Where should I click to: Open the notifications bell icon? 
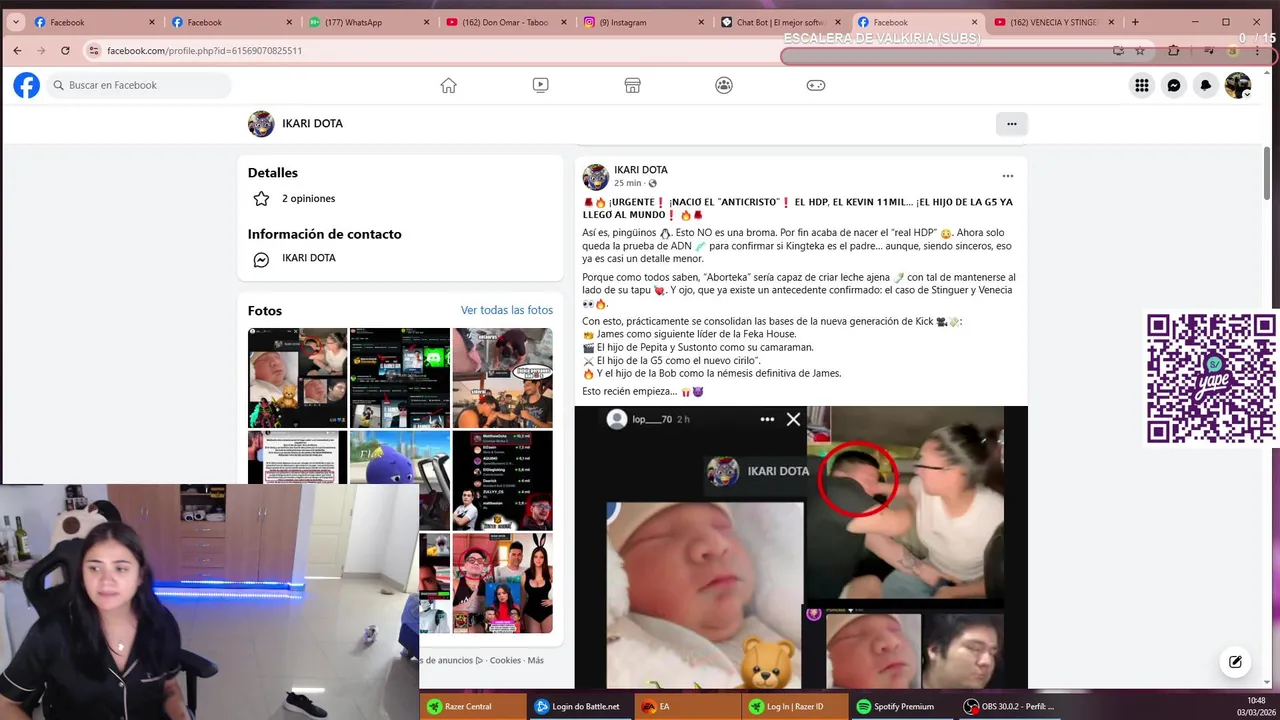[x=1206, y=85]
